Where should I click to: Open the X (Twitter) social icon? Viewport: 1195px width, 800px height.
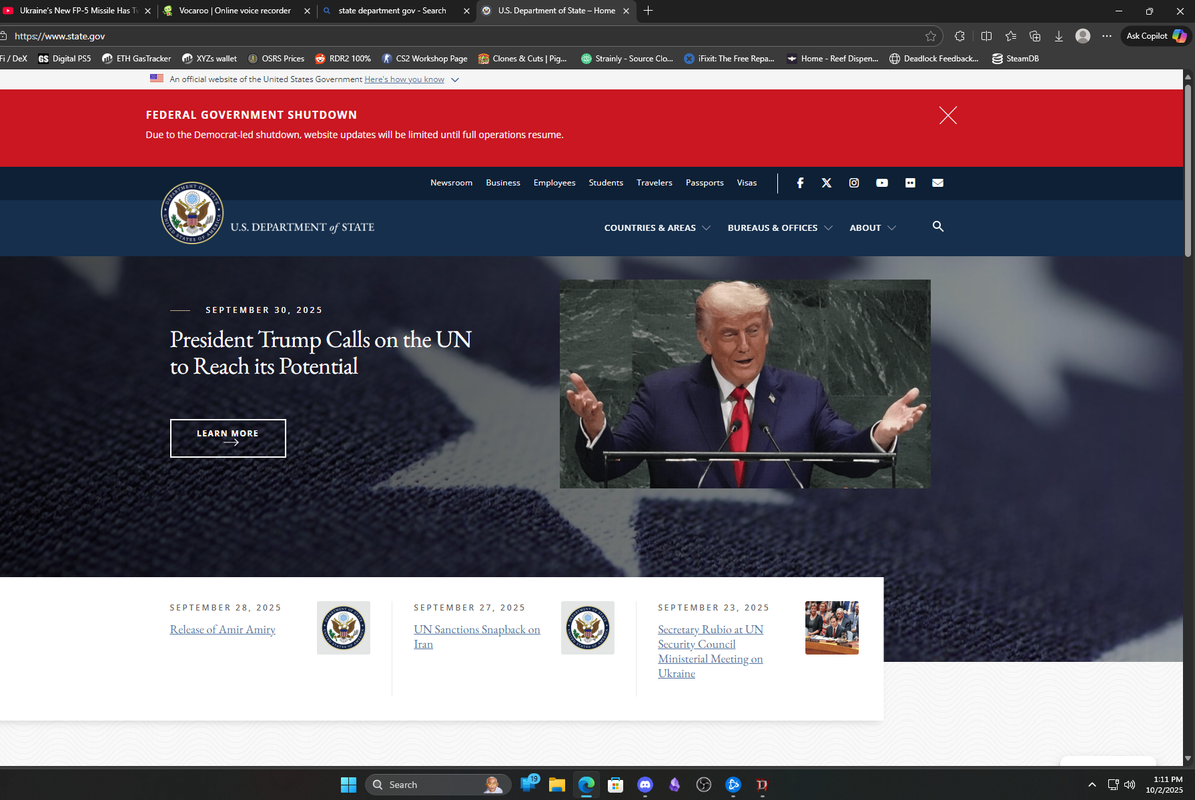(x=826, y=183)
